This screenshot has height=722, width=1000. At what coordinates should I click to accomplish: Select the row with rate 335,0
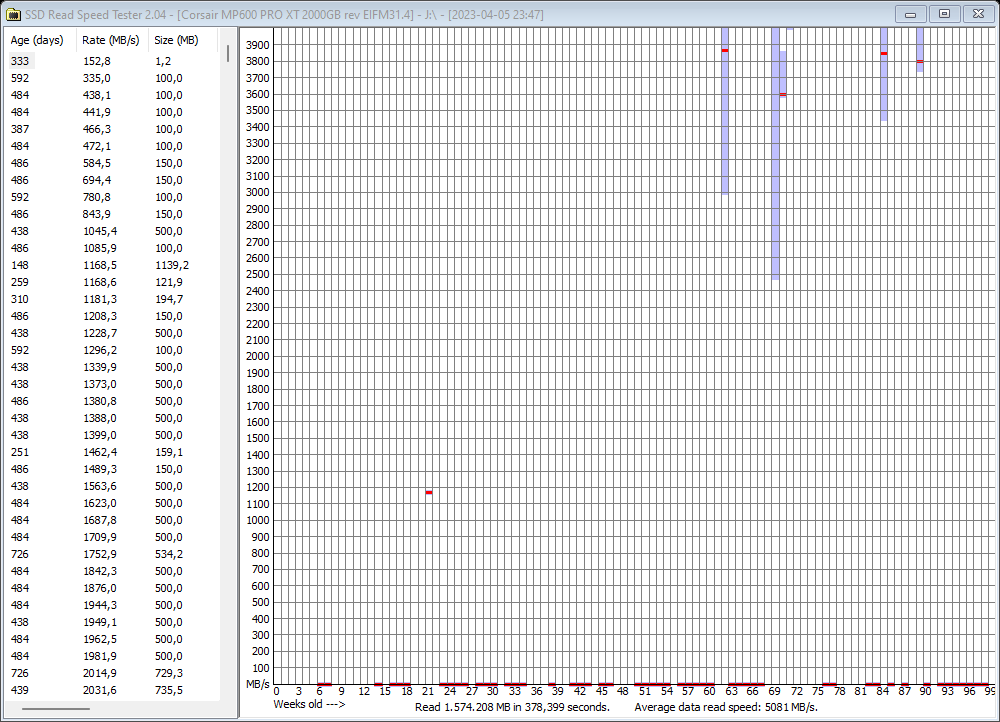point(112,78)
